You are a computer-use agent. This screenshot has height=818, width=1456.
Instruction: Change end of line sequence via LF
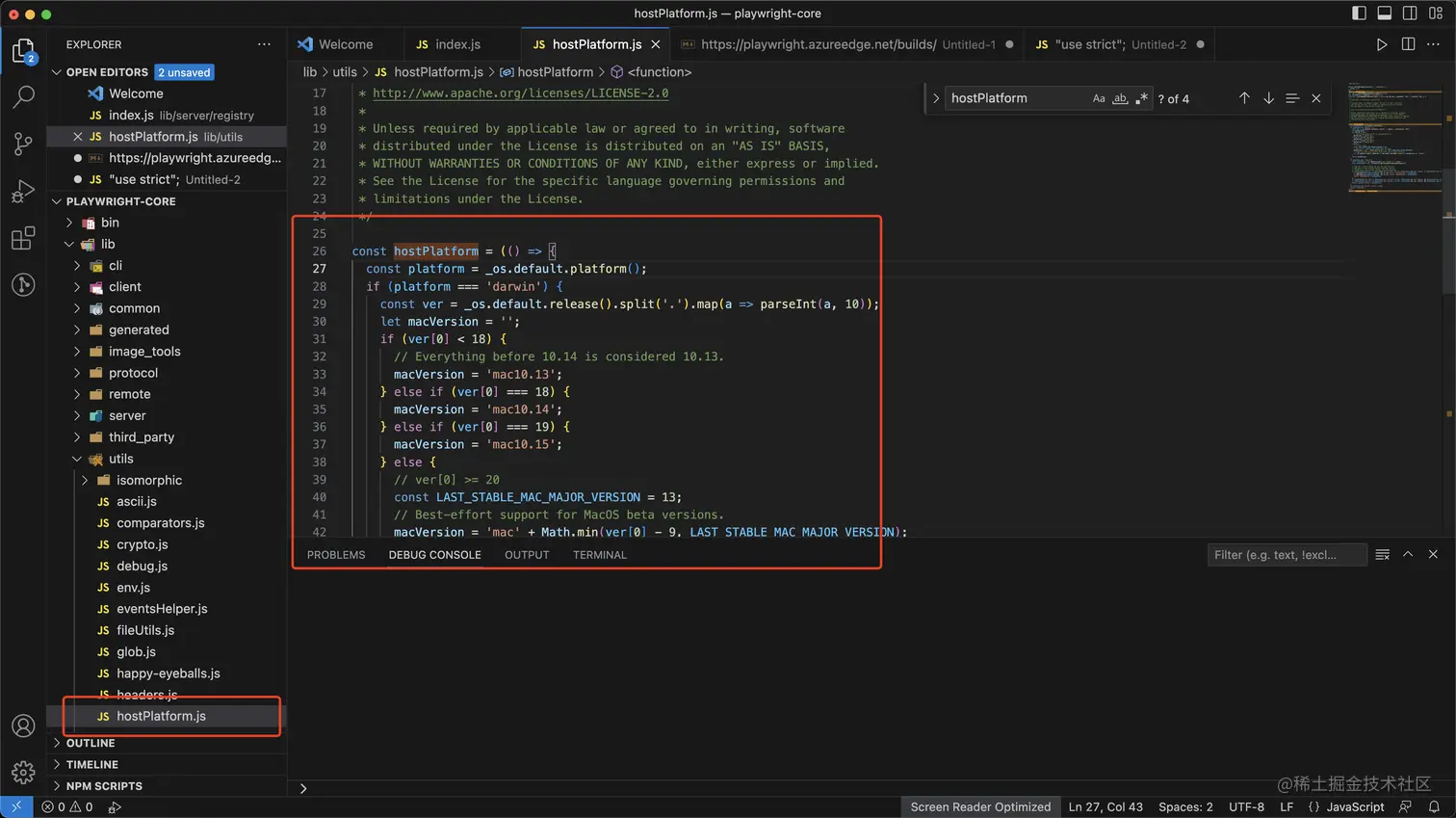click(1287, 807)
